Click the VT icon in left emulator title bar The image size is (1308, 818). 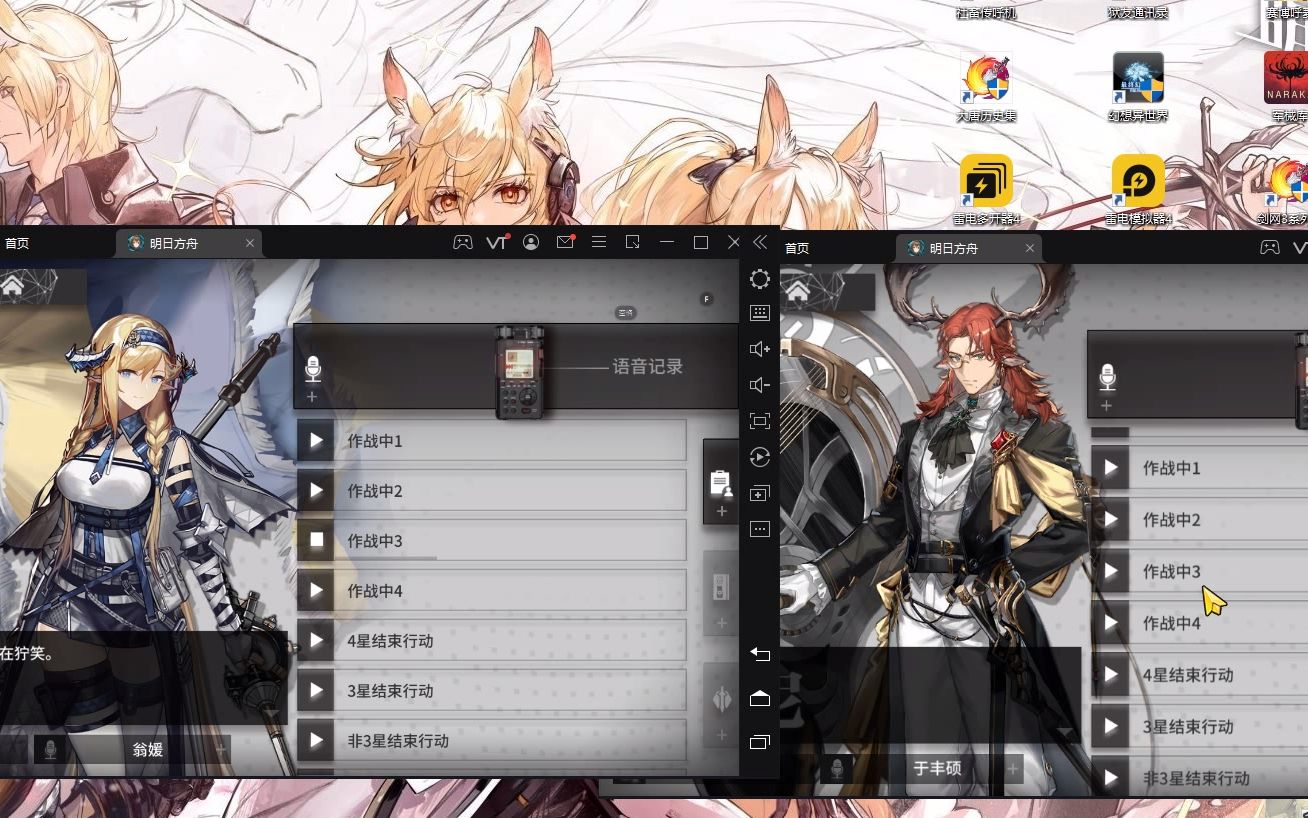(497, 242)
